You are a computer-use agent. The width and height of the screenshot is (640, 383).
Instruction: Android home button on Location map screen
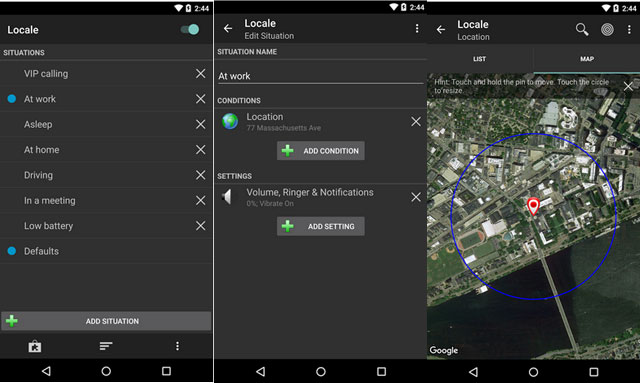[x=533, y=372]
